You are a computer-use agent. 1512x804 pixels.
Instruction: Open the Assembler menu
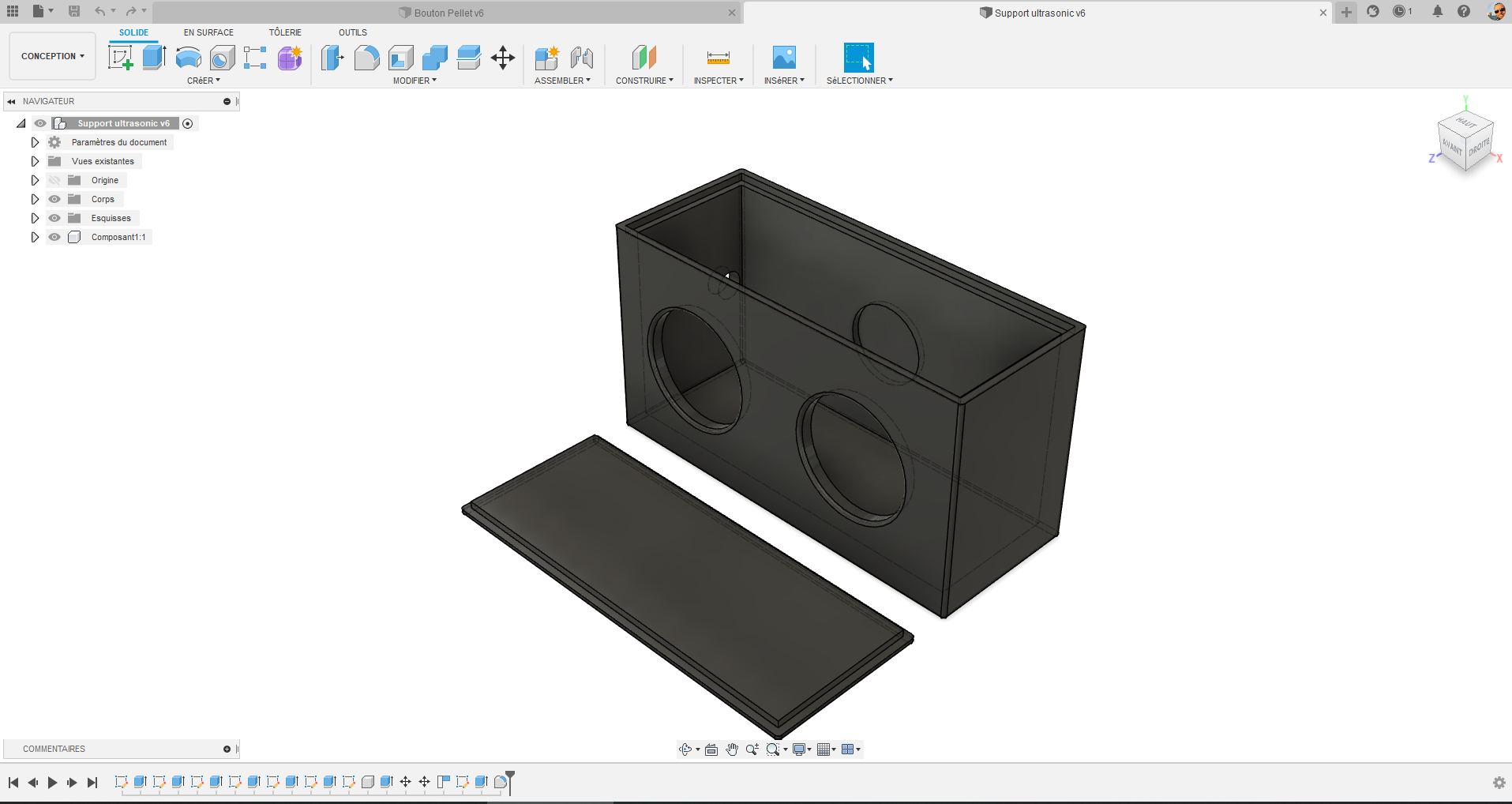pyautogui.click(x=562, y=81)
